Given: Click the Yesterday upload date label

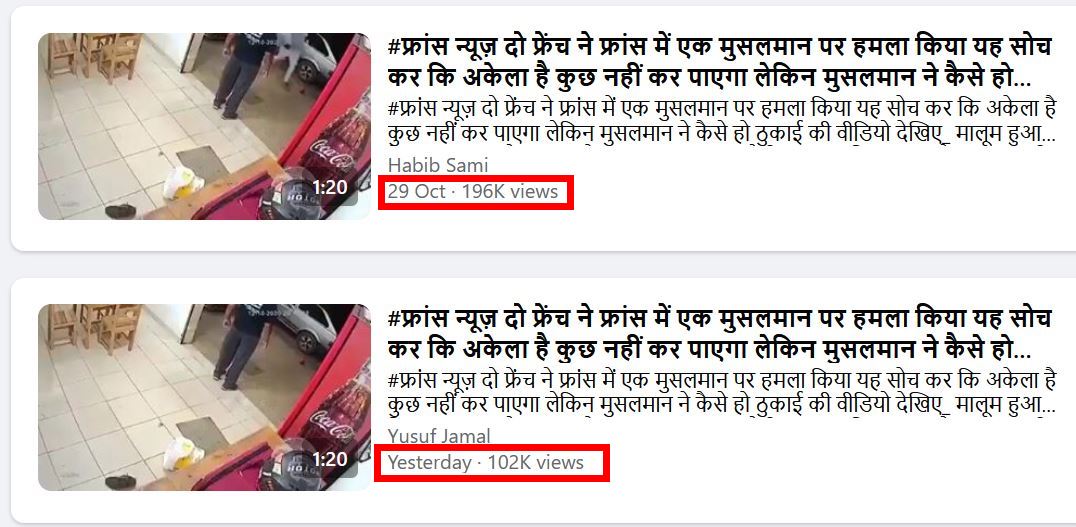Looking at the screenshot, I should point(430,462).
